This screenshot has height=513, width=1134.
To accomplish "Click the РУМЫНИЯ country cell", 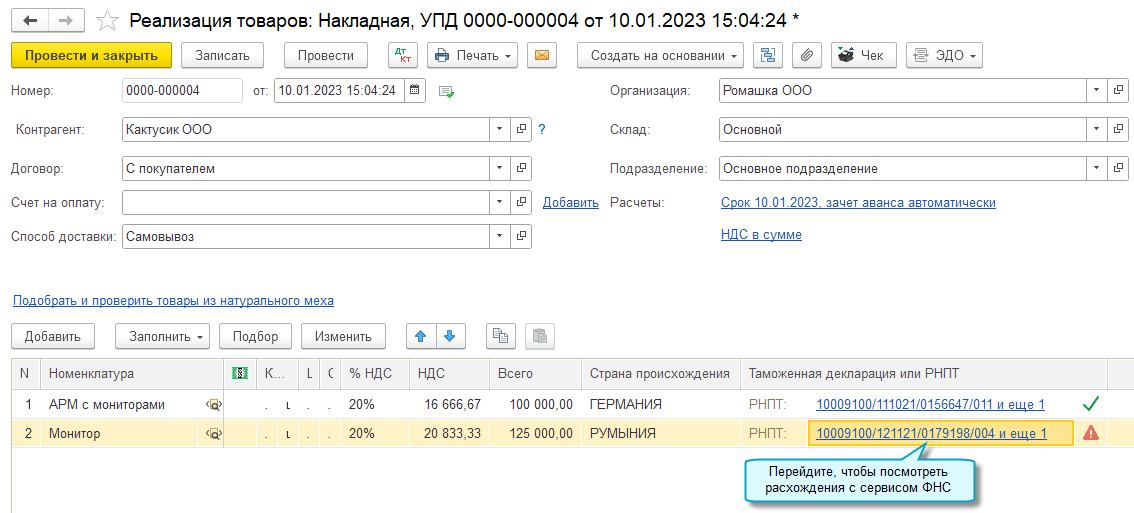I will click(x=661, y=433).
